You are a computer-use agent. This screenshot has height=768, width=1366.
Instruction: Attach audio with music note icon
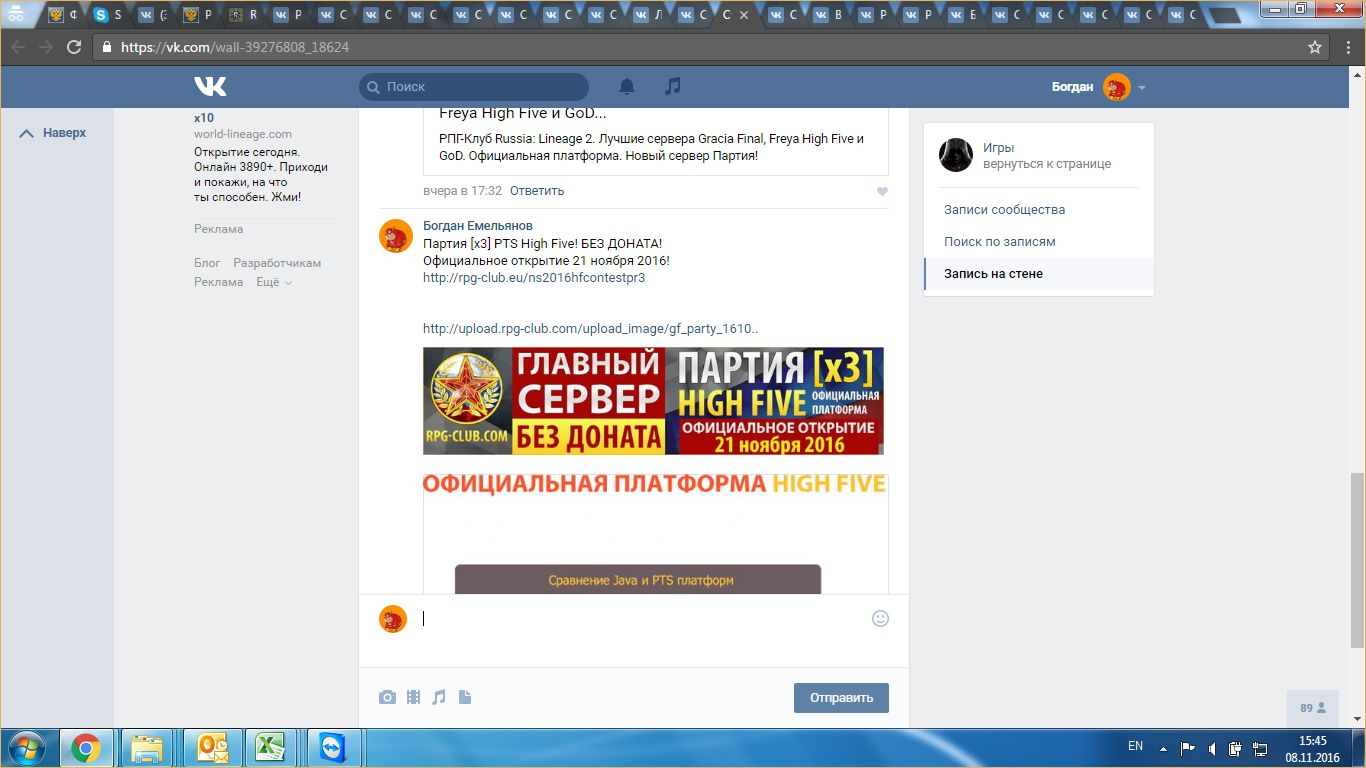pyautogui.click(x=439, y=698)
